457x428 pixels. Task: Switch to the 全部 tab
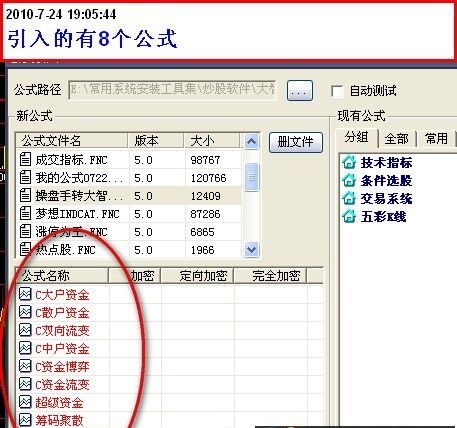pos(397,138)
